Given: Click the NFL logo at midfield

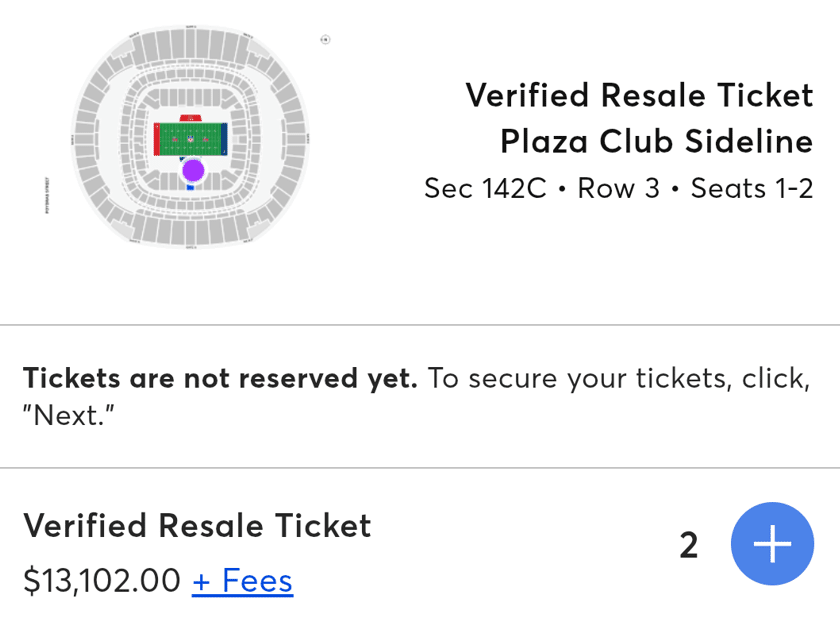Looking at the screenshot, I should 190,139.
